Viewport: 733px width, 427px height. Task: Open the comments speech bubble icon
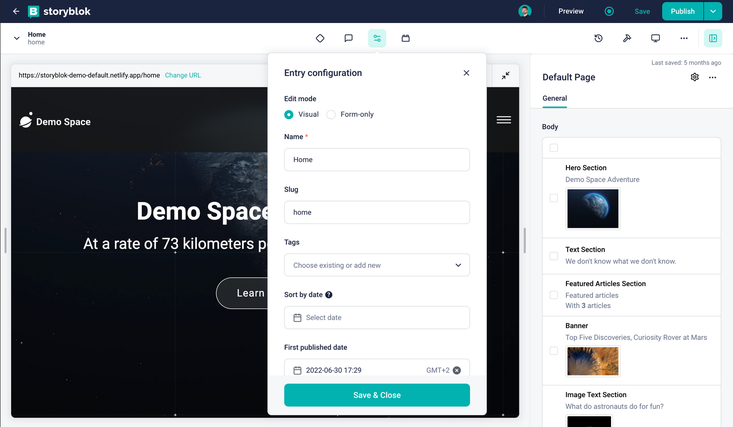coord(348,38)
